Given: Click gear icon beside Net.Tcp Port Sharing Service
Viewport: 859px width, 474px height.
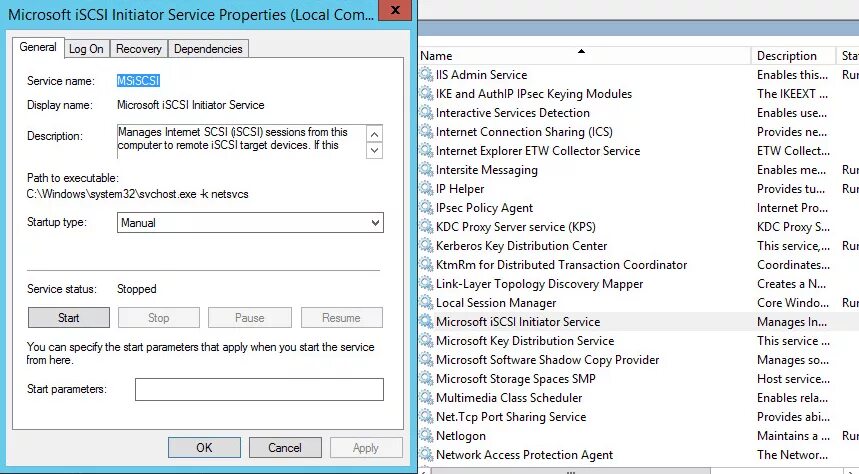Looking at the screenshot, I should click(426, 416).
